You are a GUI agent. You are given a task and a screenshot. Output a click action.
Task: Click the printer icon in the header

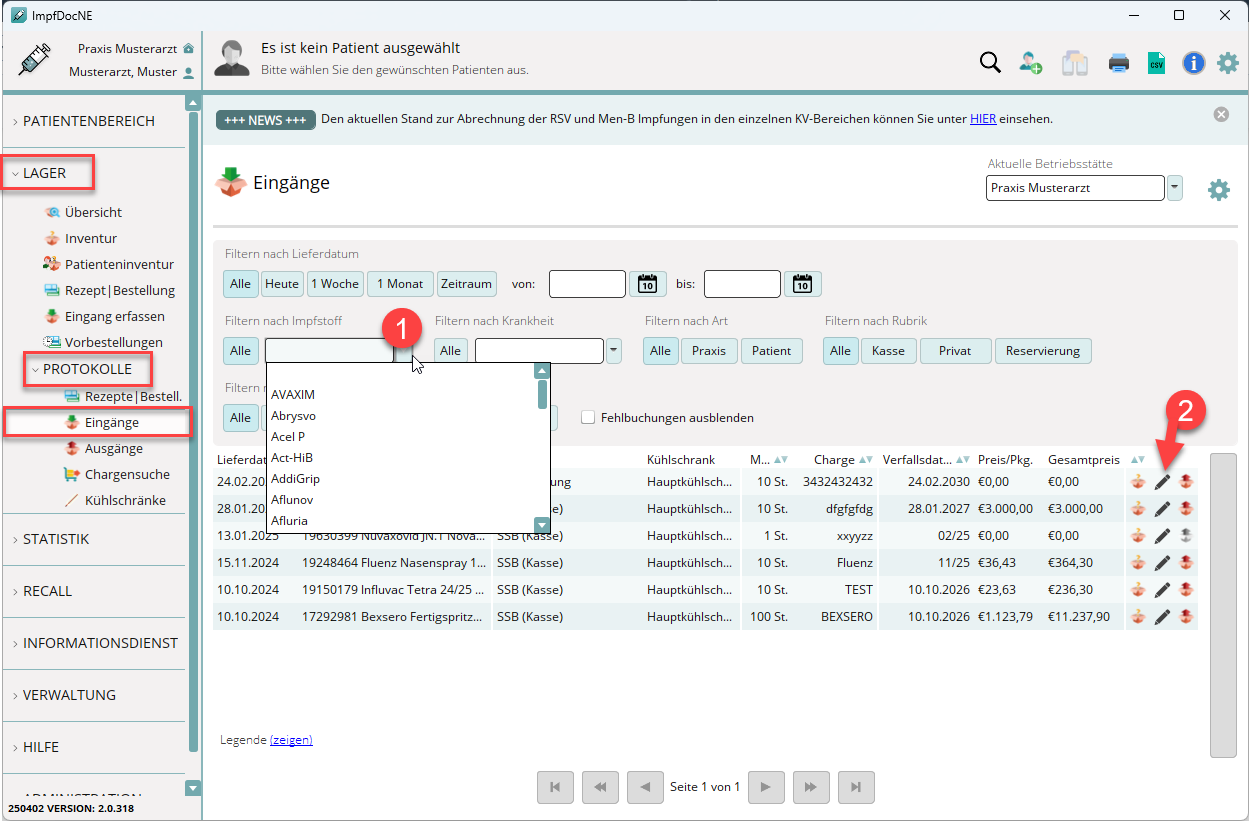click(x=1119, y=63)
